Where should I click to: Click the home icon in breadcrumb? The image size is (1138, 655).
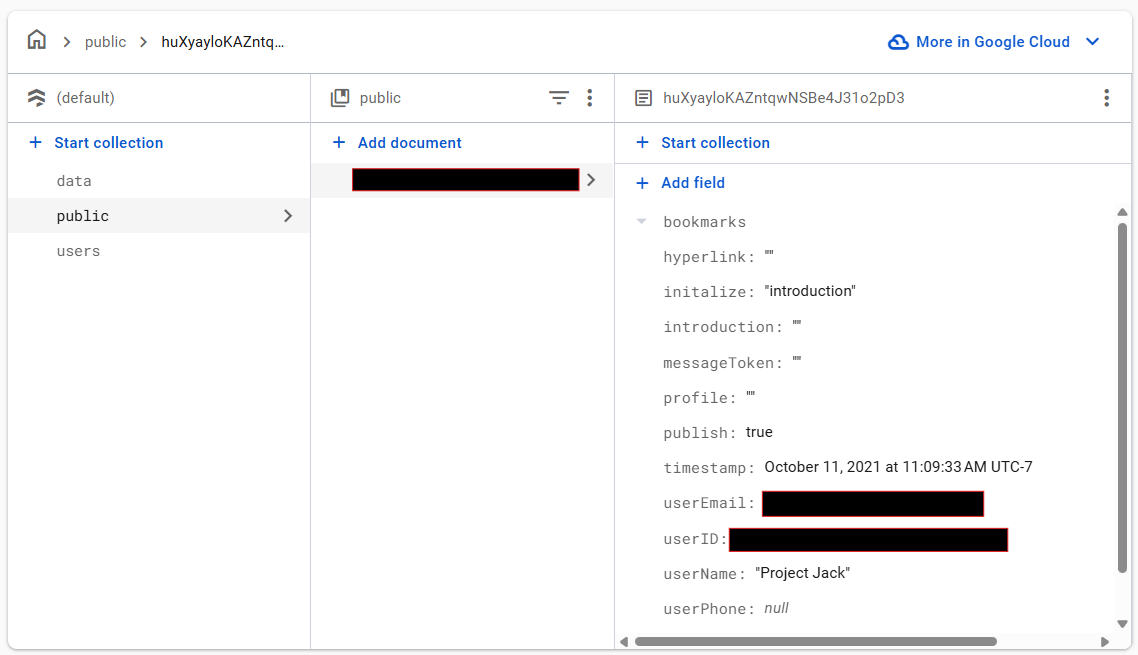[x=36, y=40]
